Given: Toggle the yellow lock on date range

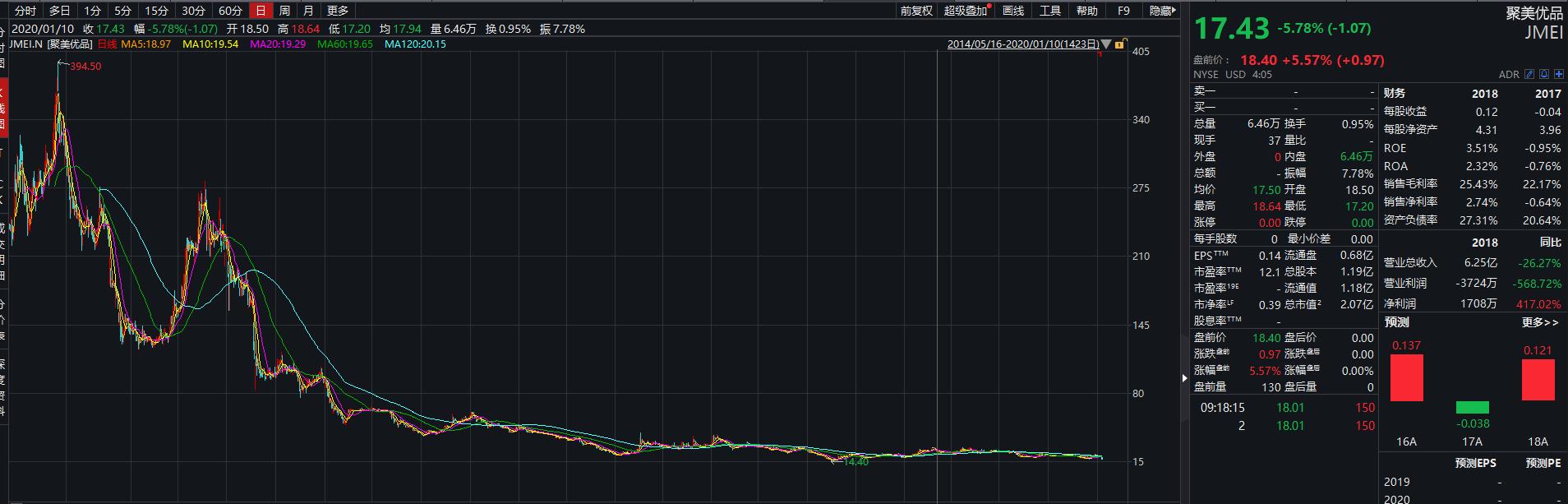Looking at the screenshot, I should (1119, 44).
